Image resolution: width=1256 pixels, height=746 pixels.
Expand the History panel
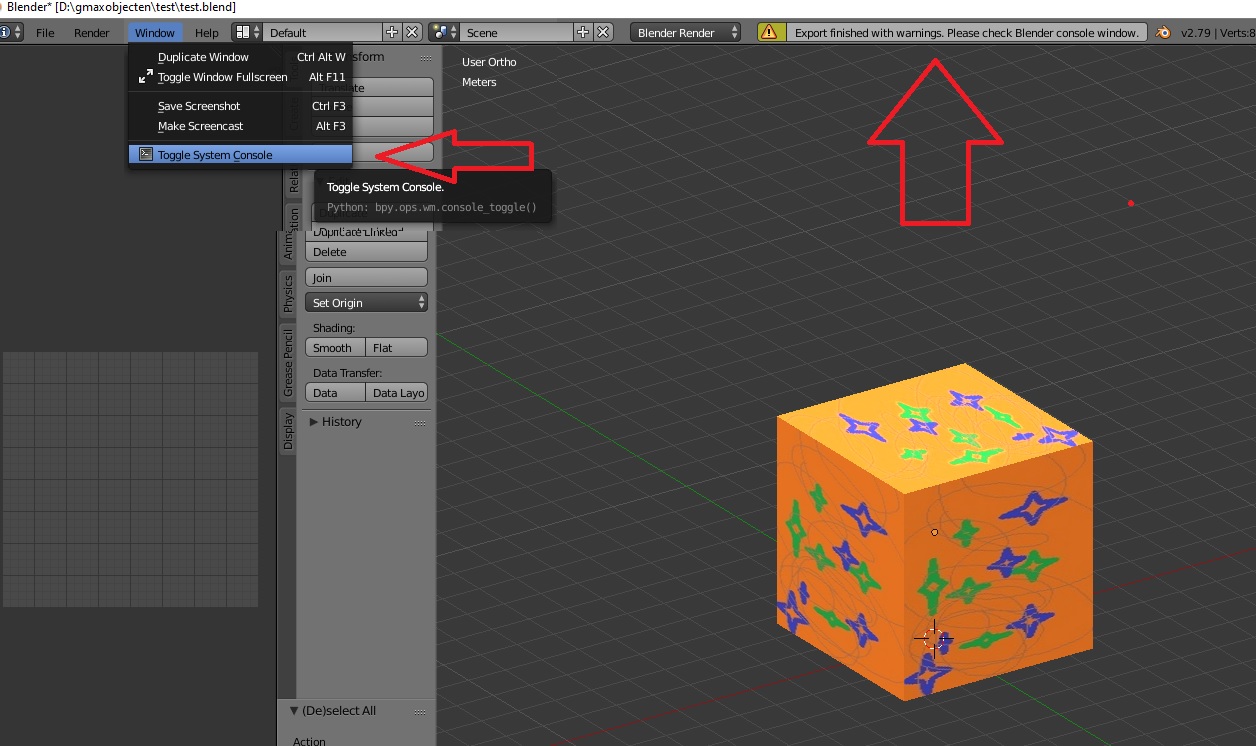314,422
